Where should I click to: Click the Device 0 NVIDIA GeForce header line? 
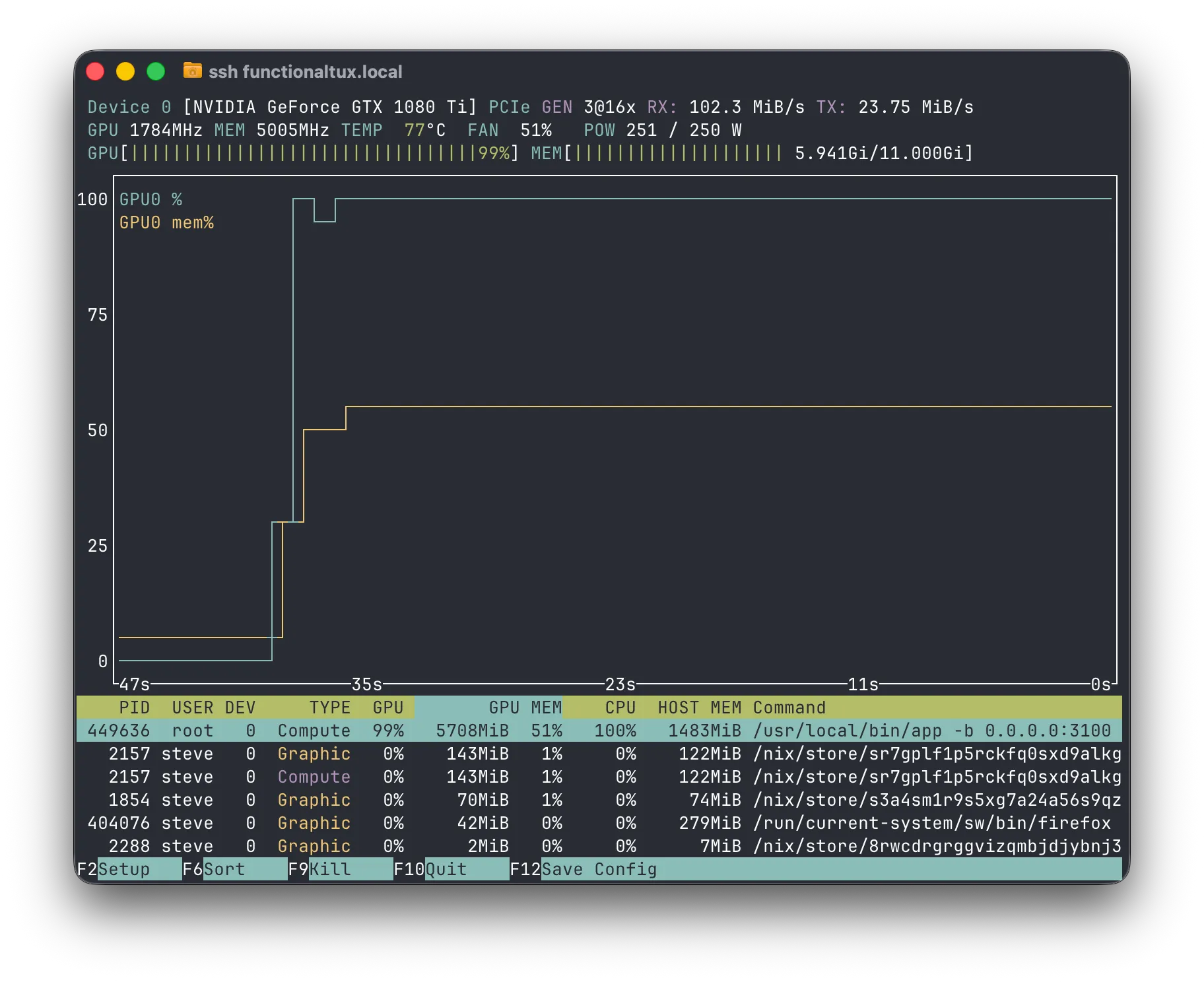pos(284,106)
